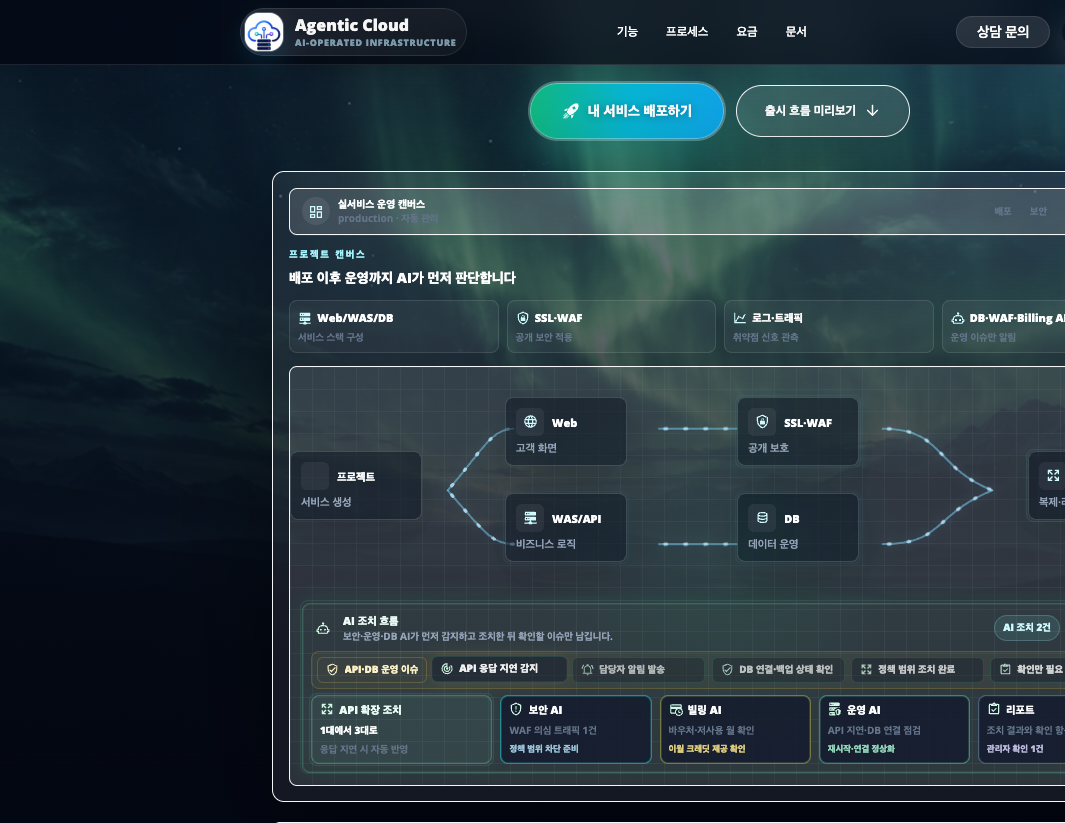Select the API 응답 지연 감지 chip
This screenshot has width=1065, height=823.
pos(499,669)
